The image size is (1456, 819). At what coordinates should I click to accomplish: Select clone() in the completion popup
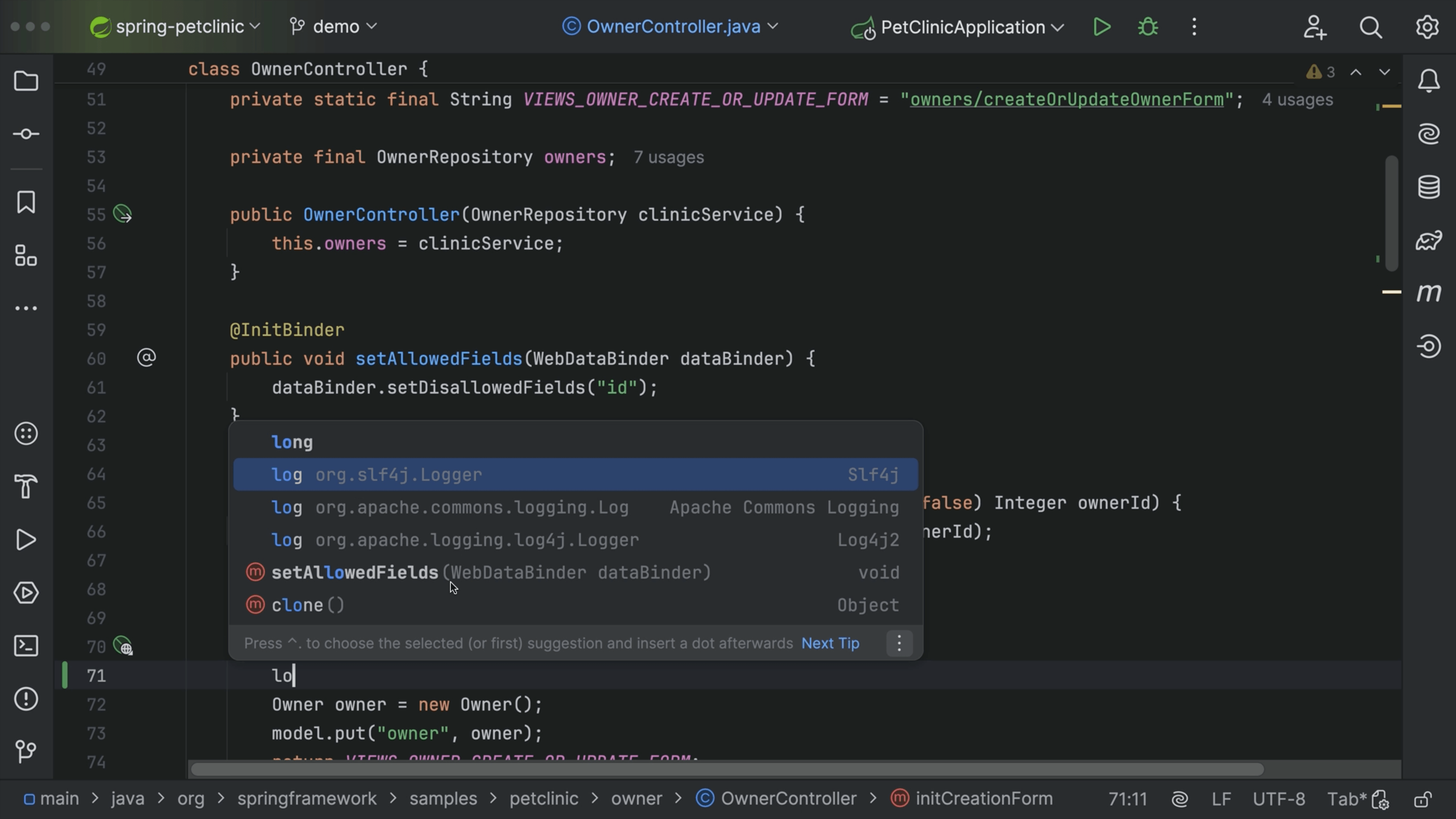(x=307, y=605)
